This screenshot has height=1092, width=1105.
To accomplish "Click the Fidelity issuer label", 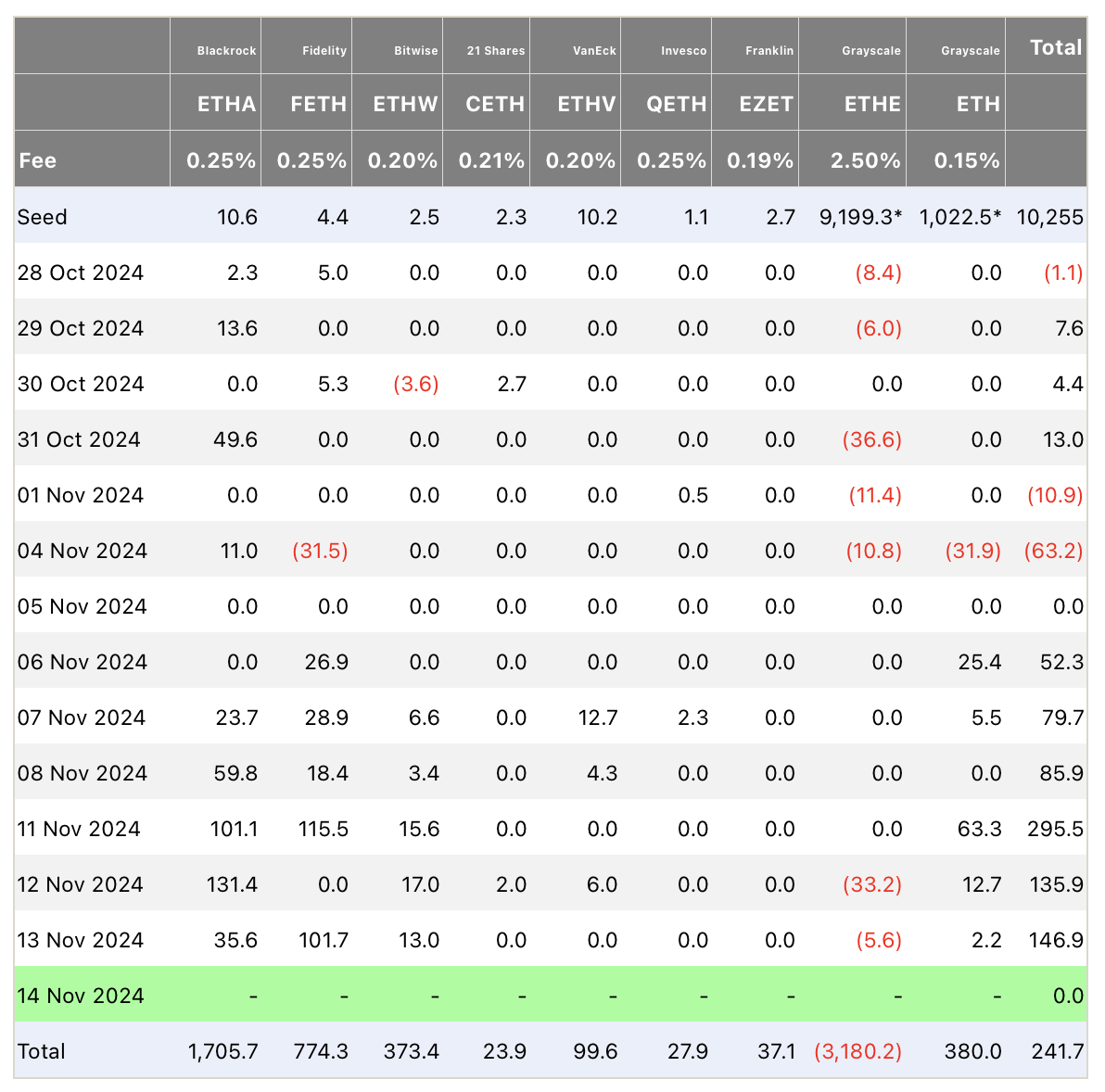I will click(x=324, y=51).
